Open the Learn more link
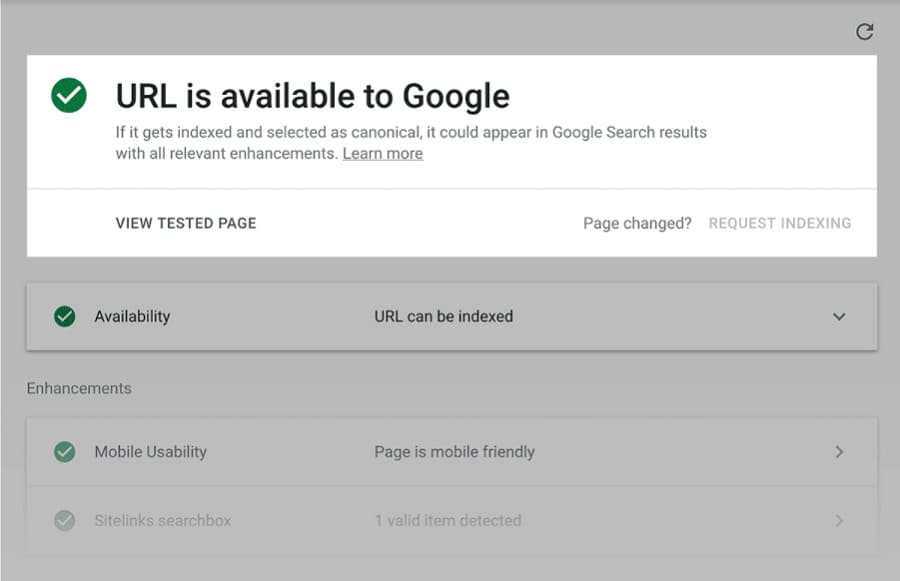 pos(382,154)
